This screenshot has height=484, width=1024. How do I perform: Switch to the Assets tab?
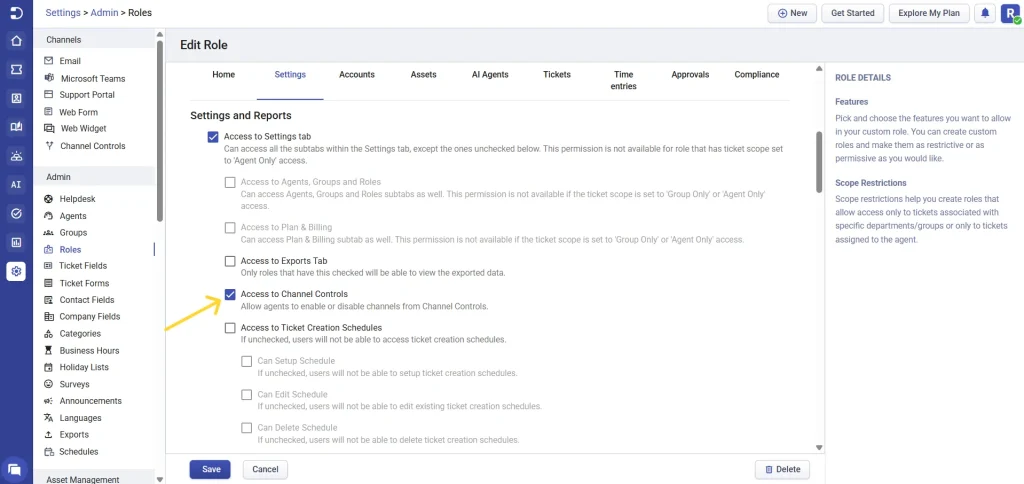coord(423,74)
